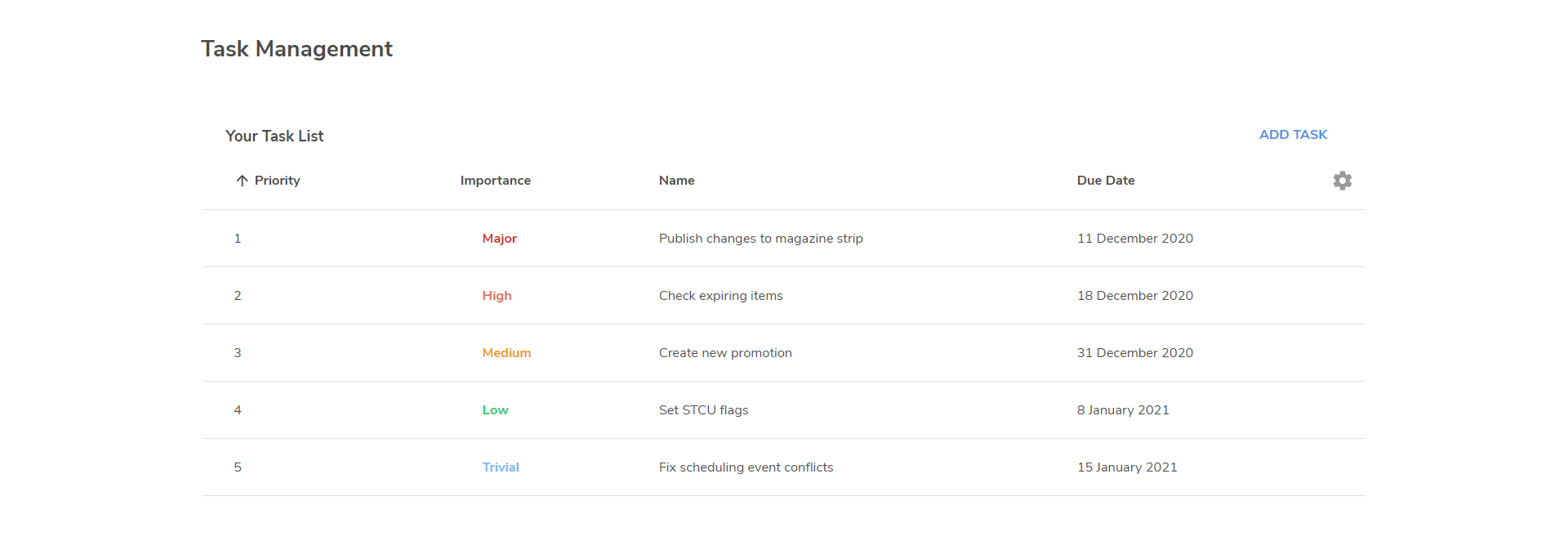Sort by the Name column header
Viewport: 1568px width, 550px height.
[x=676, y=181]
